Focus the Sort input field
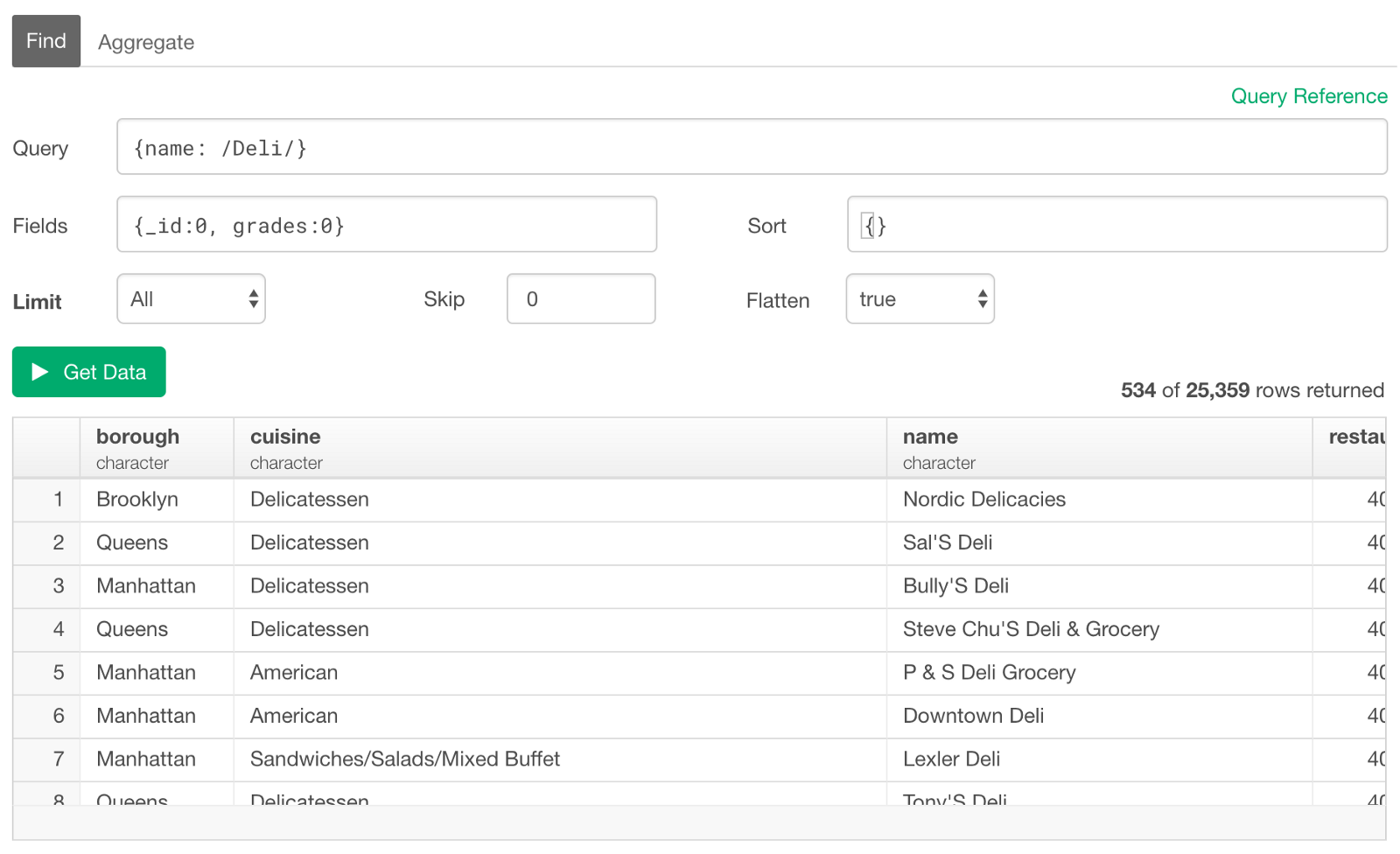The image size is (1400, 854). pos(1117,225)
